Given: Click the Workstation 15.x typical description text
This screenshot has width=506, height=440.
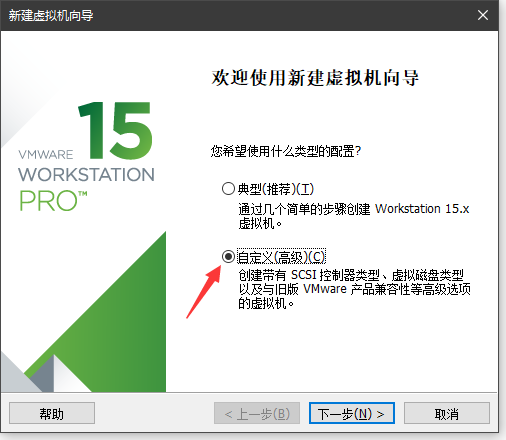Looking at the screenshot, I should pyautogui.click(x=354, y=216).
